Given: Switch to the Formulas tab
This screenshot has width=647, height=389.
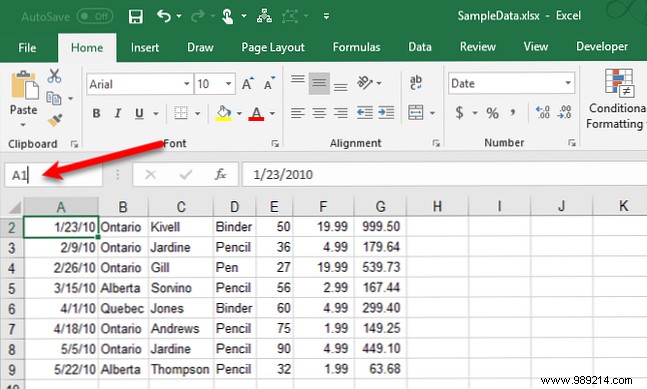Looking at the screenshot, I should coord(357,47).
